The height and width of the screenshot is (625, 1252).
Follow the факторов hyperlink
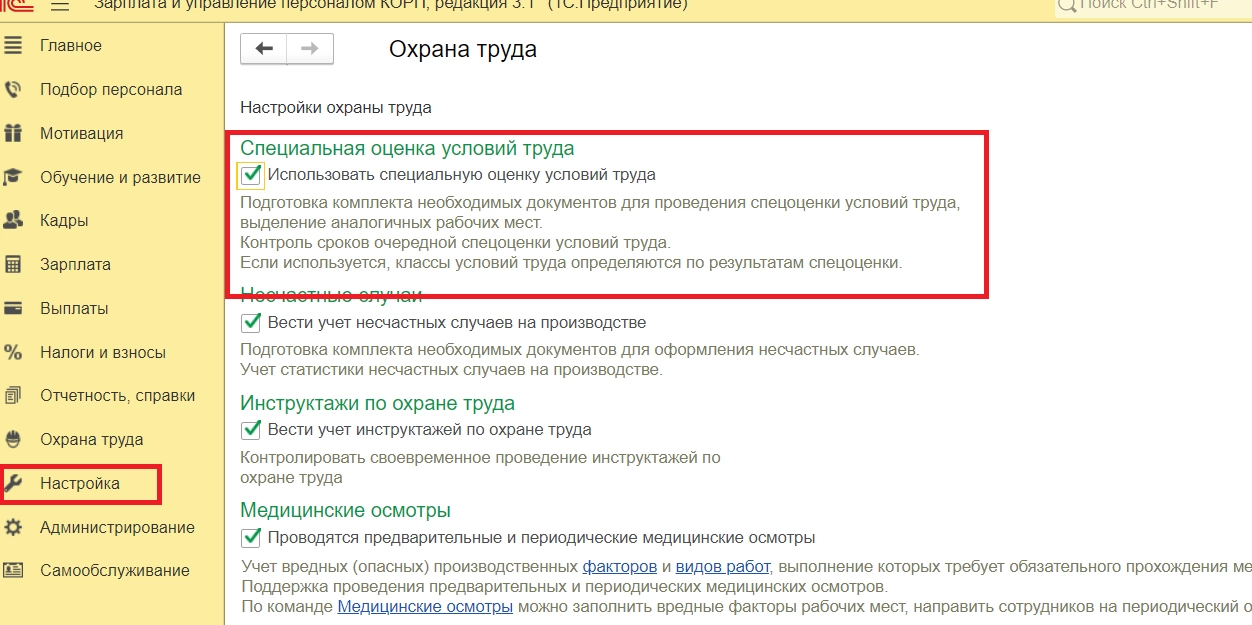tap(620, 566)
